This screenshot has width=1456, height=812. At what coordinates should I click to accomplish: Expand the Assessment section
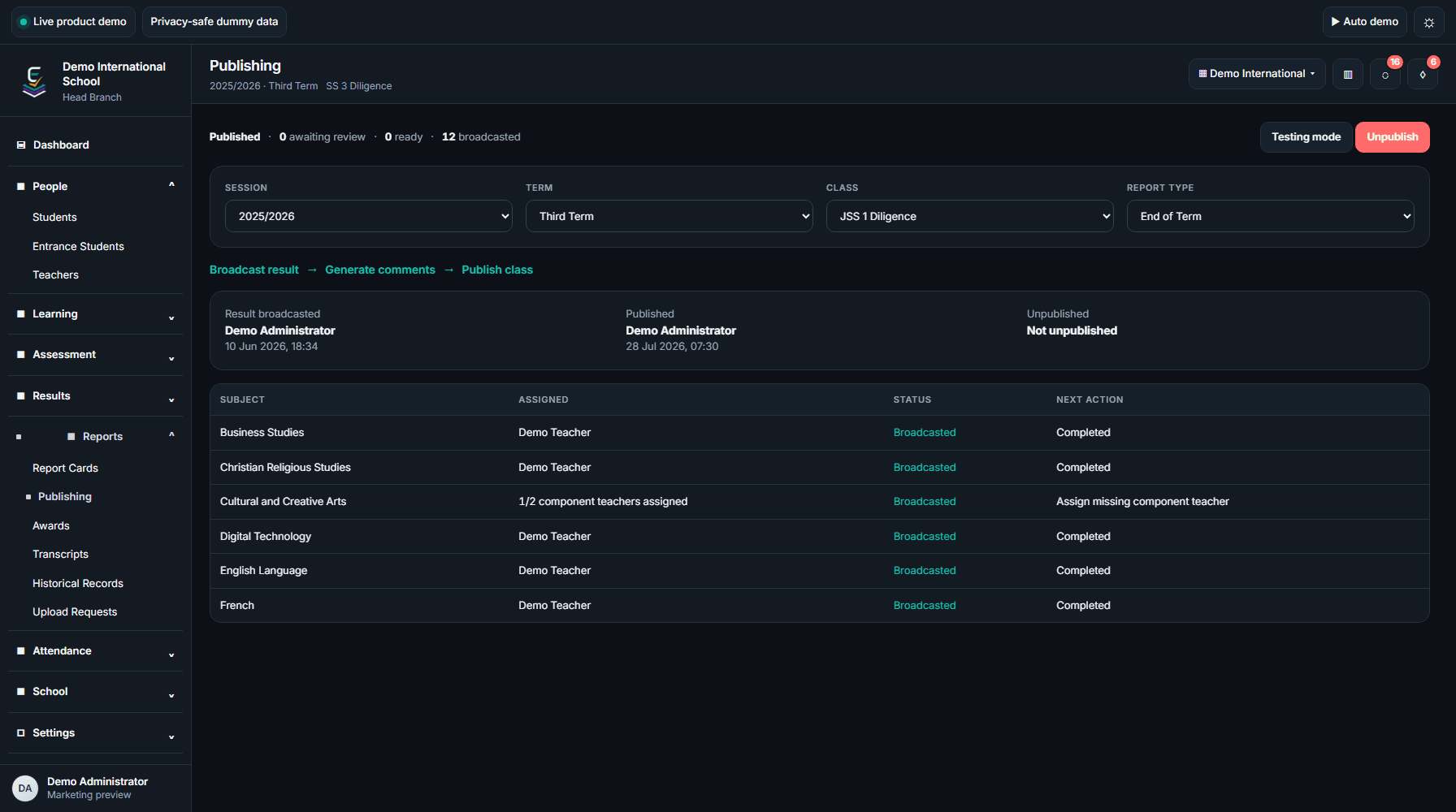[96, 355]
